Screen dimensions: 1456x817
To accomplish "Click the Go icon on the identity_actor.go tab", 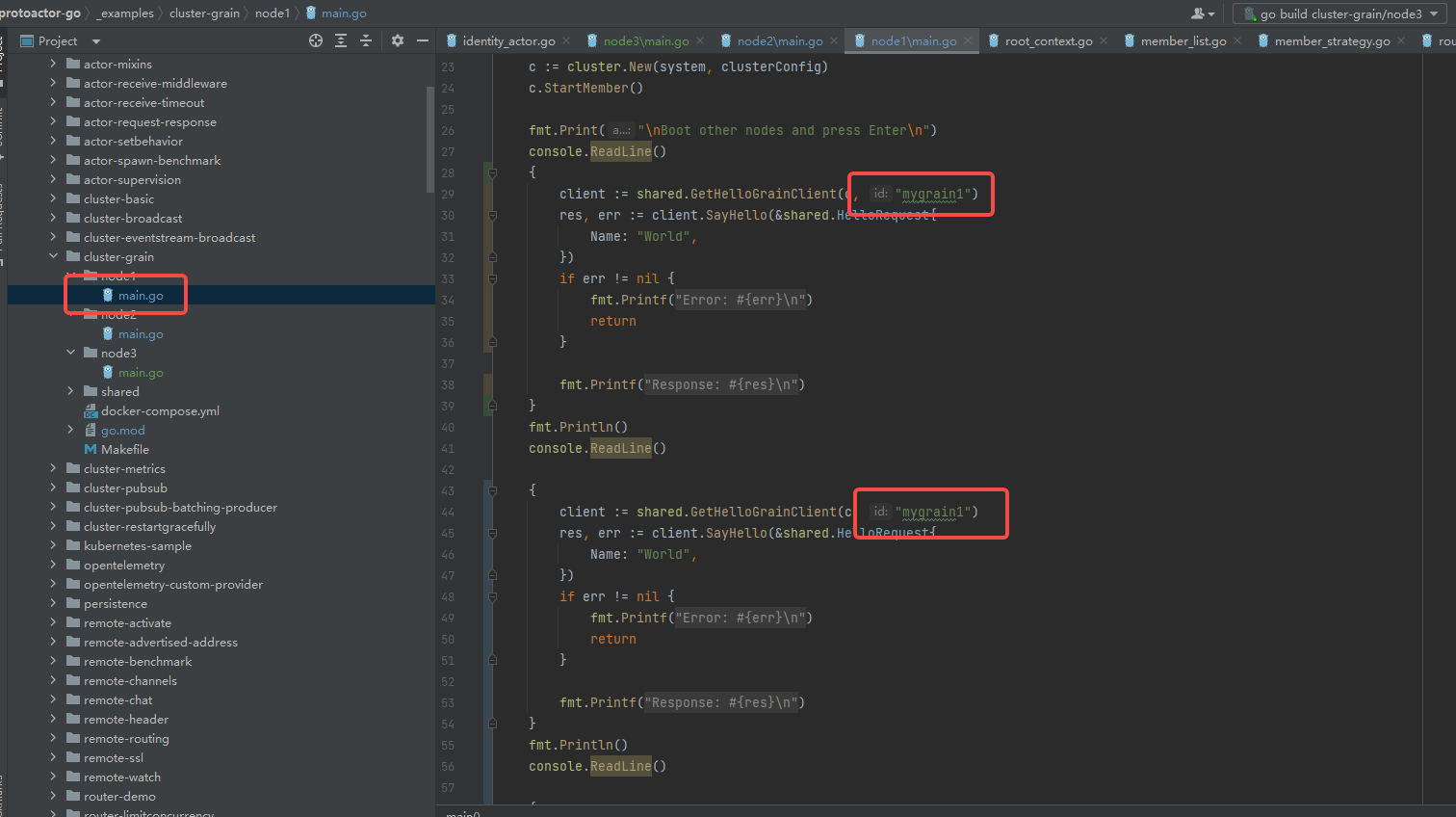I will coord(451,40).
